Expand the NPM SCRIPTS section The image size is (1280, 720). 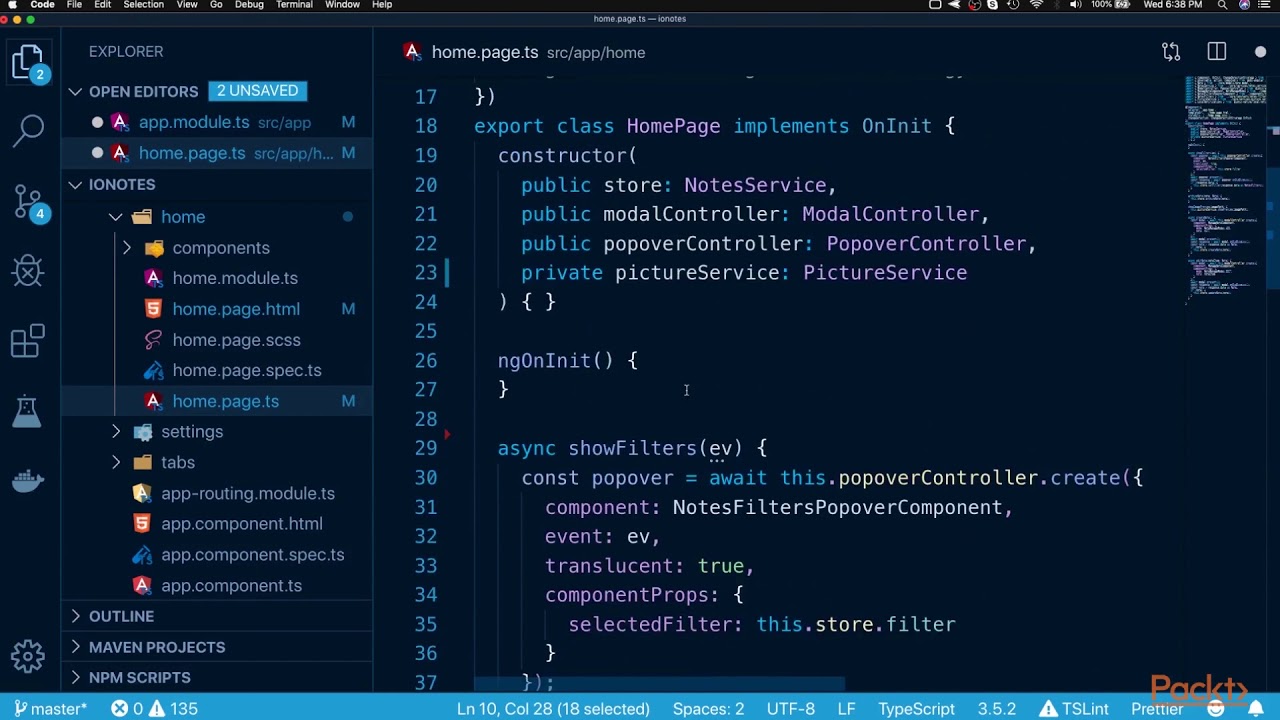76,677
